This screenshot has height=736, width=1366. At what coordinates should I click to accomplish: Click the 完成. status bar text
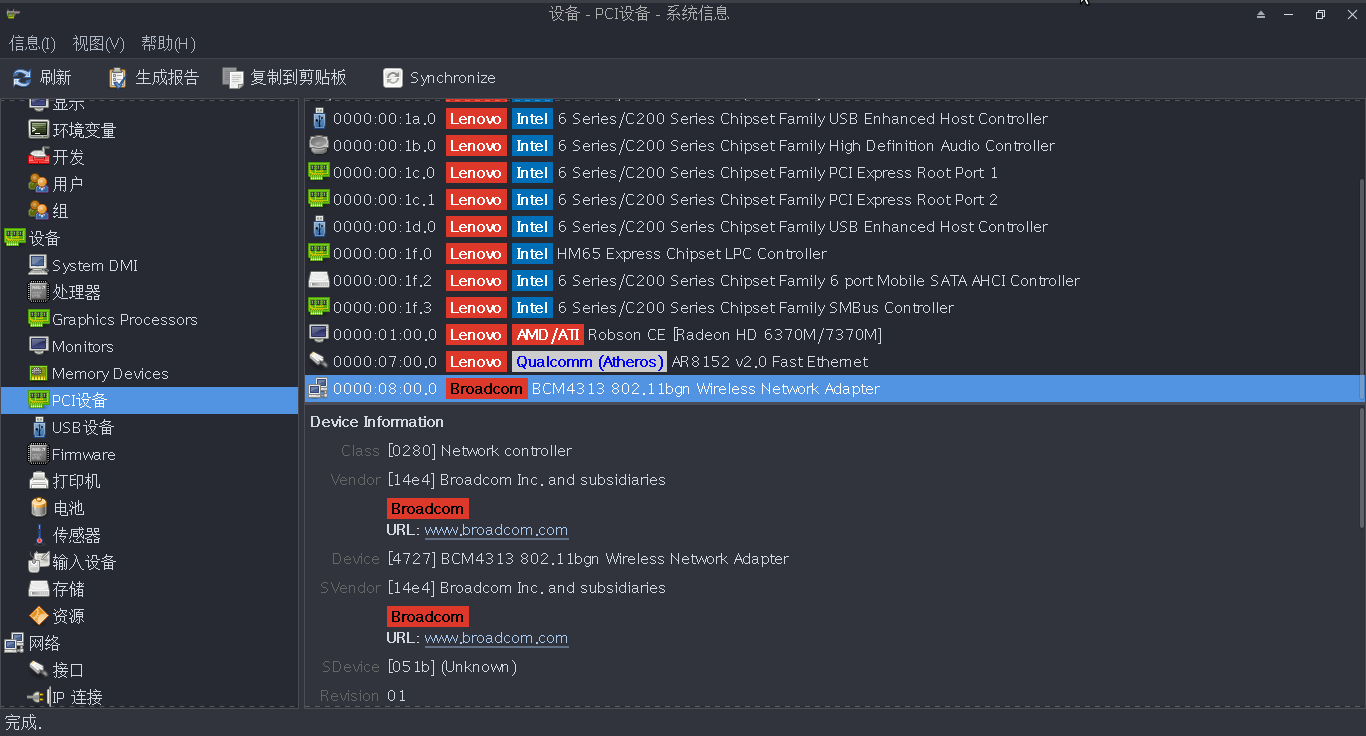24,722
